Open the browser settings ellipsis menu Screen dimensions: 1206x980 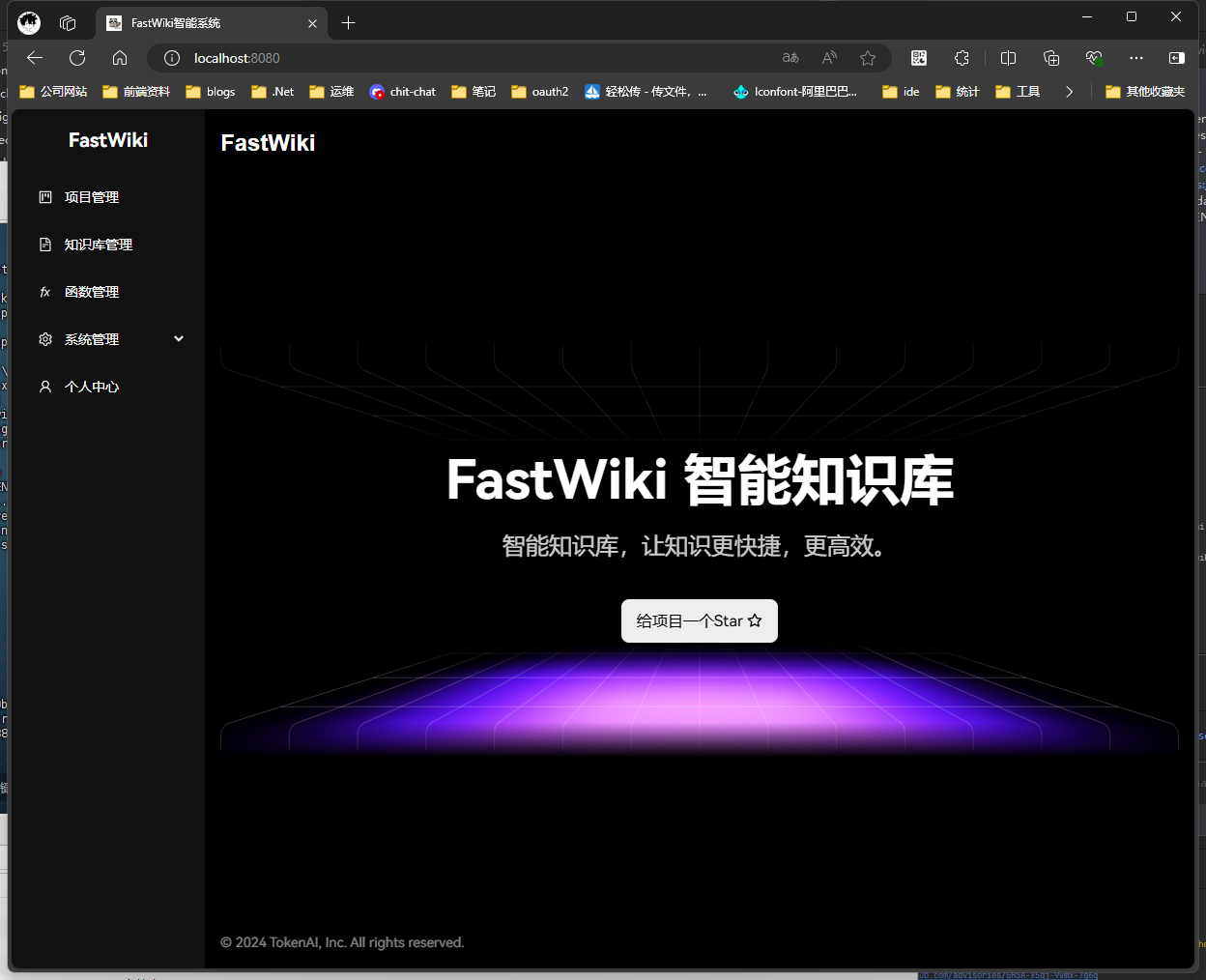pyautogui.click(x=1136, y=58)
